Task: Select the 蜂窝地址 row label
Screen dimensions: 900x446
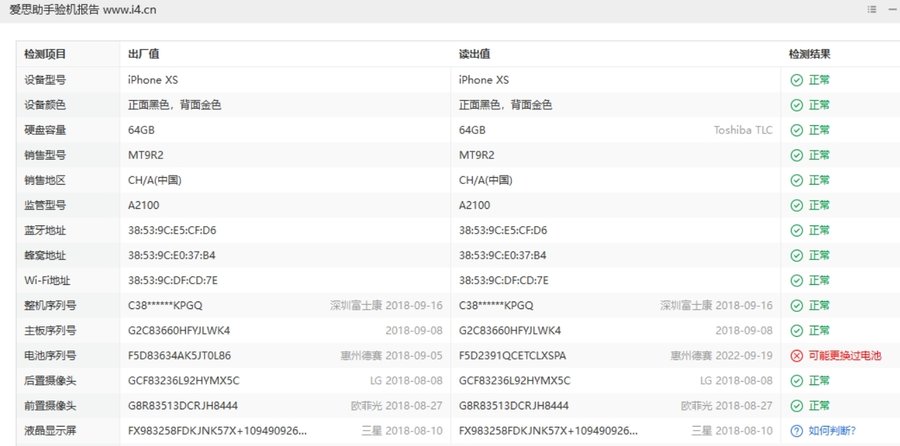Action: tap(45, 255)
